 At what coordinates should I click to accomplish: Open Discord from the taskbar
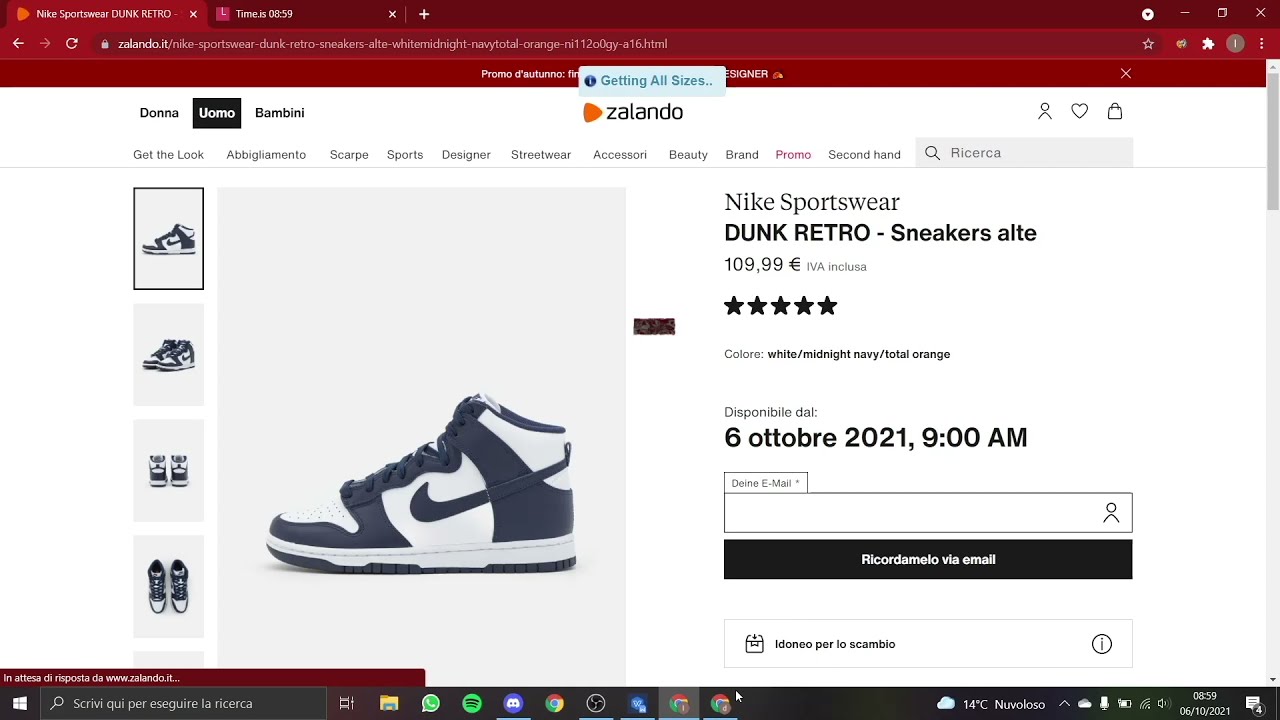pyautogui.click(x=513, y=704)
